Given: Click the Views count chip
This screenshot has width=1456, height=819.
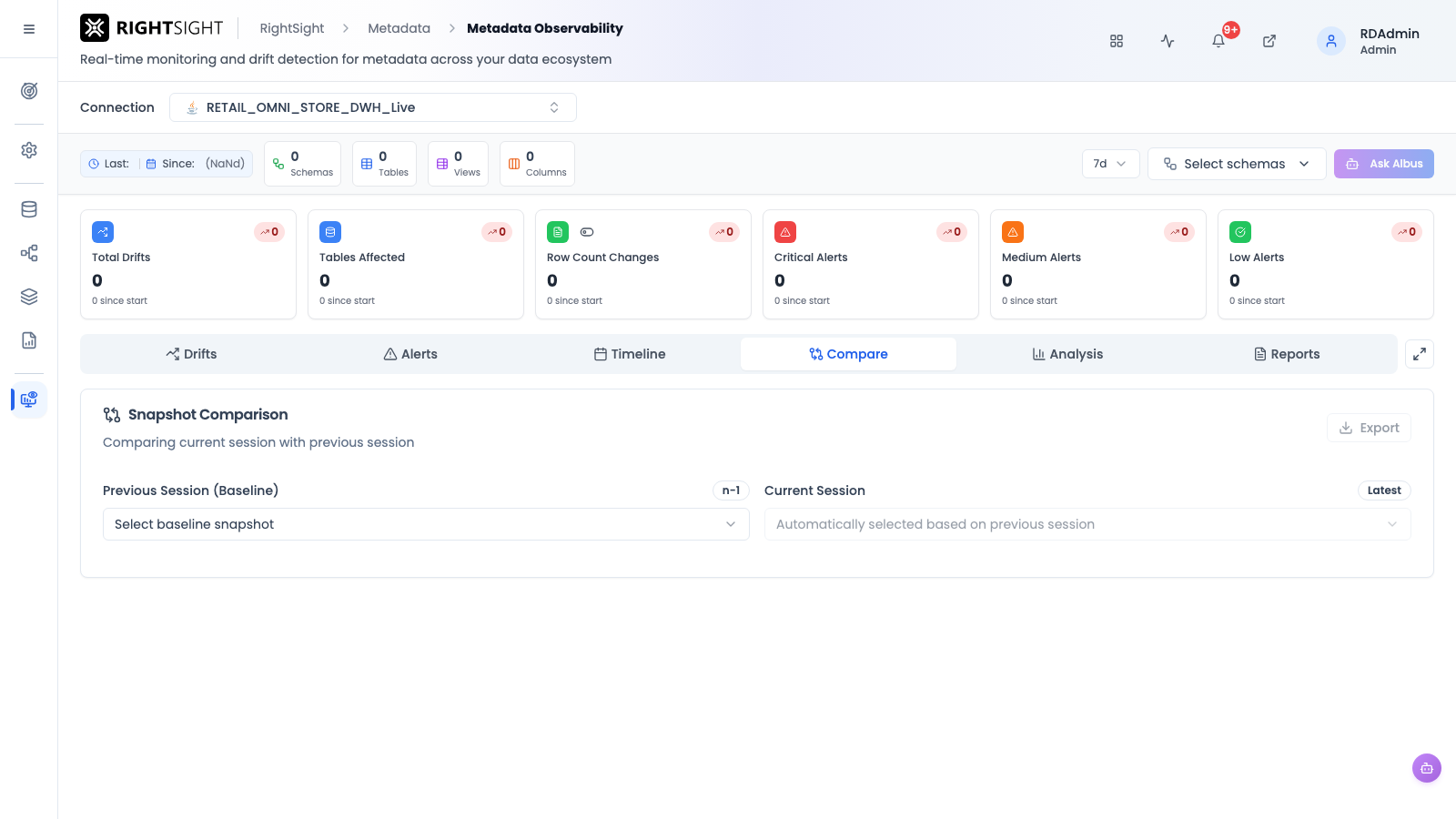Looking at the screenshot, I should point(458,164).
